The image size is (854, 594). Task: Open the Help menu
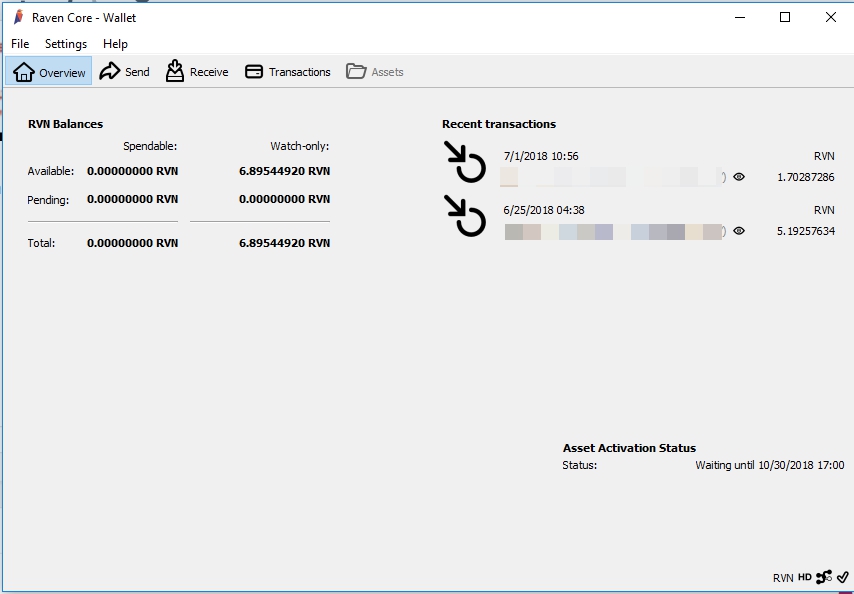tap(115, 44)
